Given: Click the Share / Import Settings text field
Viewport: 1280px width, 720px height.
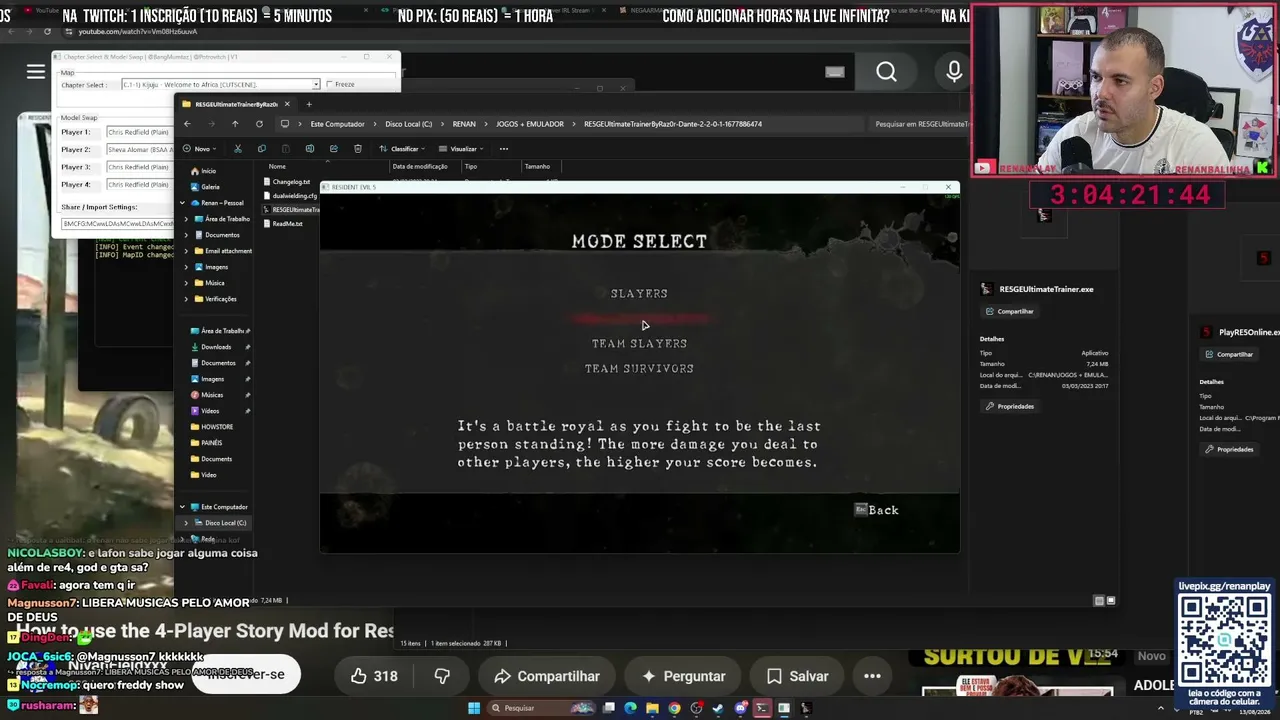Looking at the screenshot, I should coord(117,224).
